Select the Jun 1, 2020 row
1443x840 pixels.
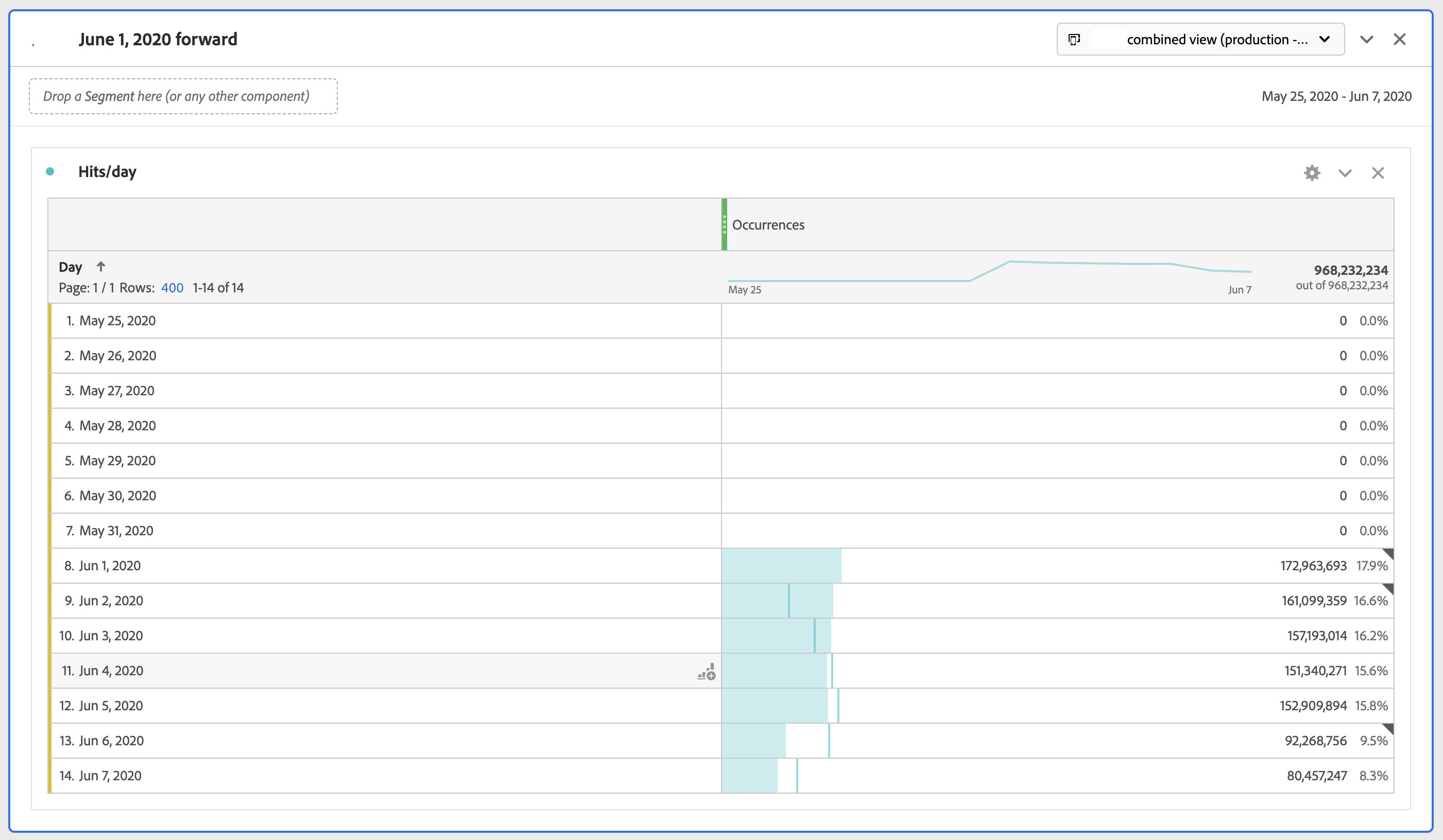click(110, 566)
